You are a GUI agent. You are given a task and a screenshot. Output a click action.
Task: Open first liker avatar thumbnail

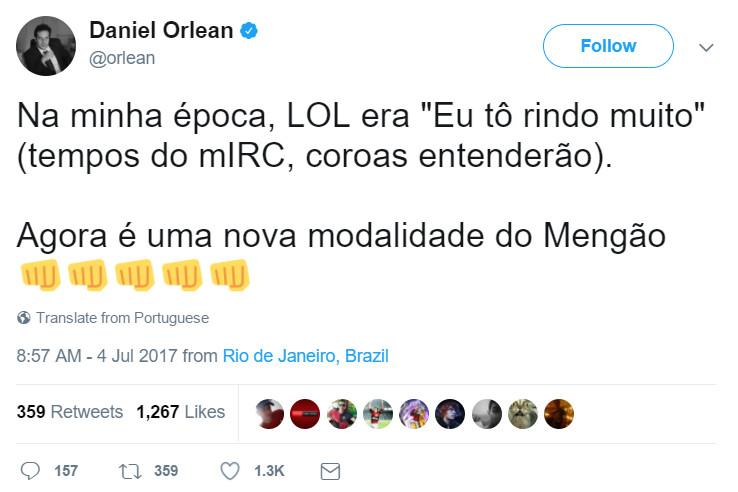270,413
